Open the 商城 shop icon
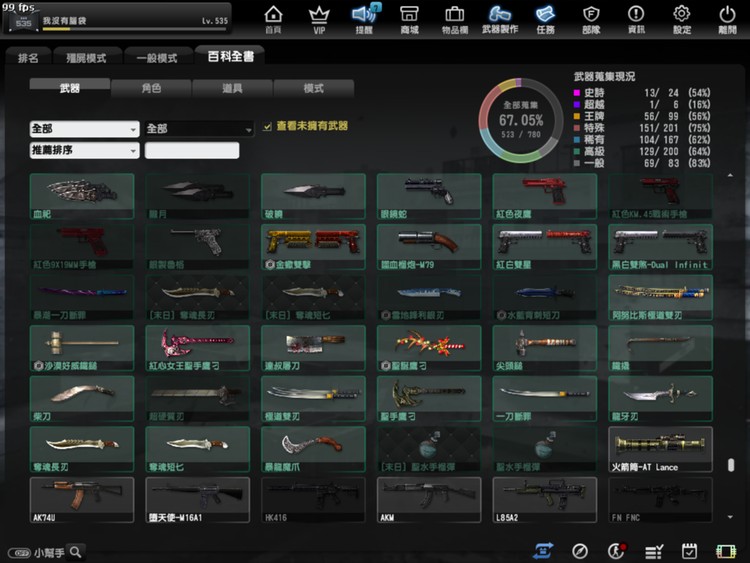 (409, 18)
